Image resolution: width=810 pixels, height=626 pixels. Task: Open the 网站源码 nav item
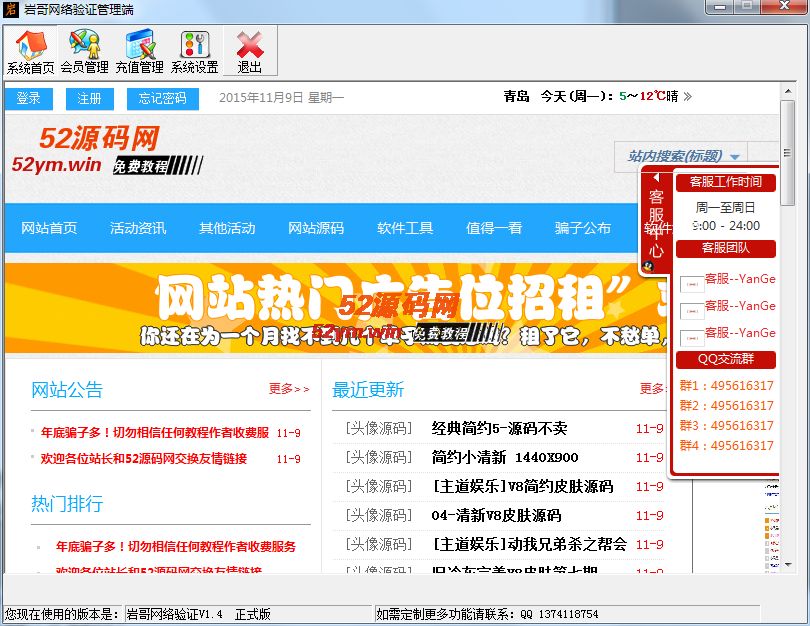[316, 228]
